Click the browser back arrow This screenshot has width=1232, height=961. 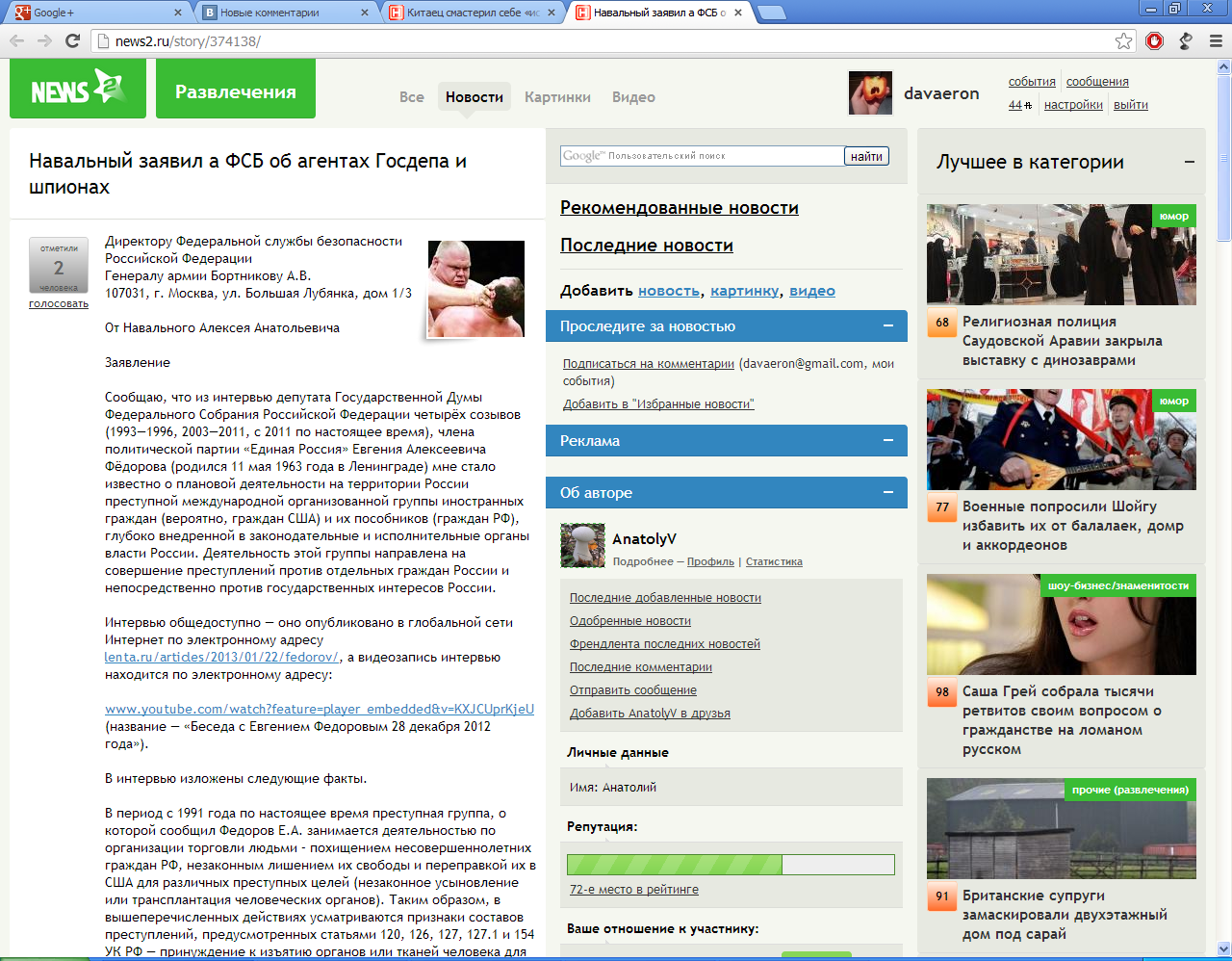(16, 40)
